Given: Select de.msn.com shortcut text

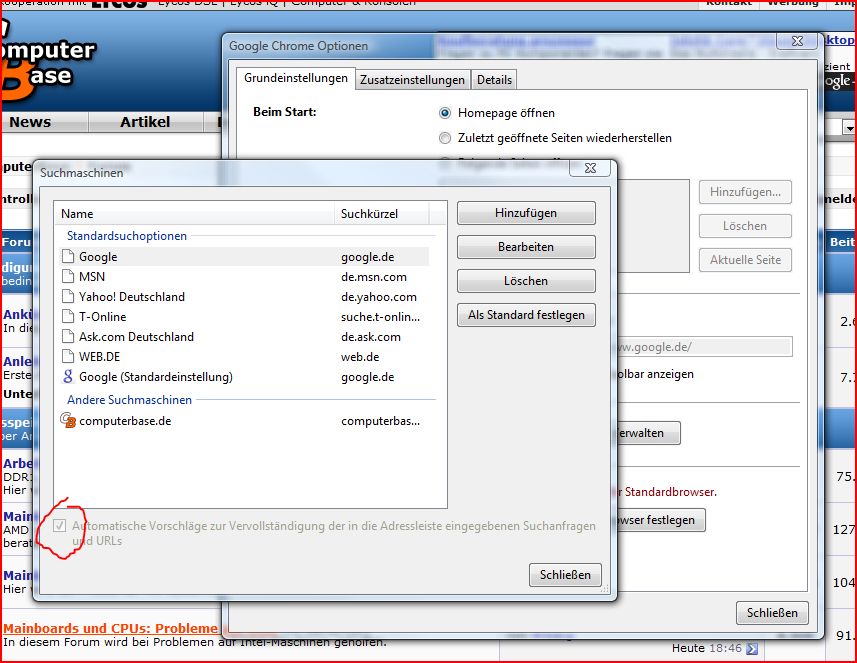Looking at the screenshot, I should (374, 277).
